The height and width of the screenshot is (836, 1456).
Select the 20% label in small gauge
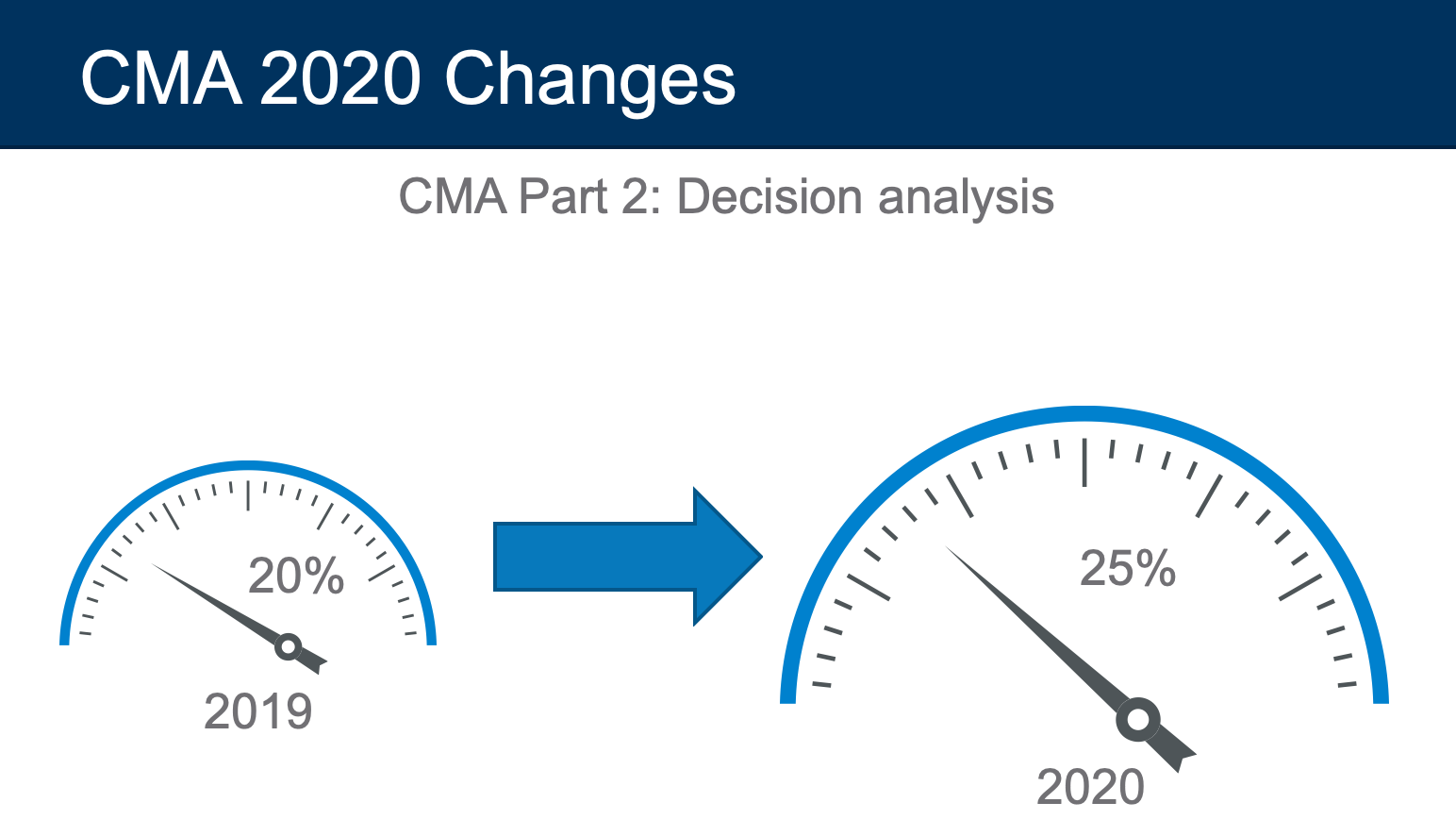coord(296,576)
